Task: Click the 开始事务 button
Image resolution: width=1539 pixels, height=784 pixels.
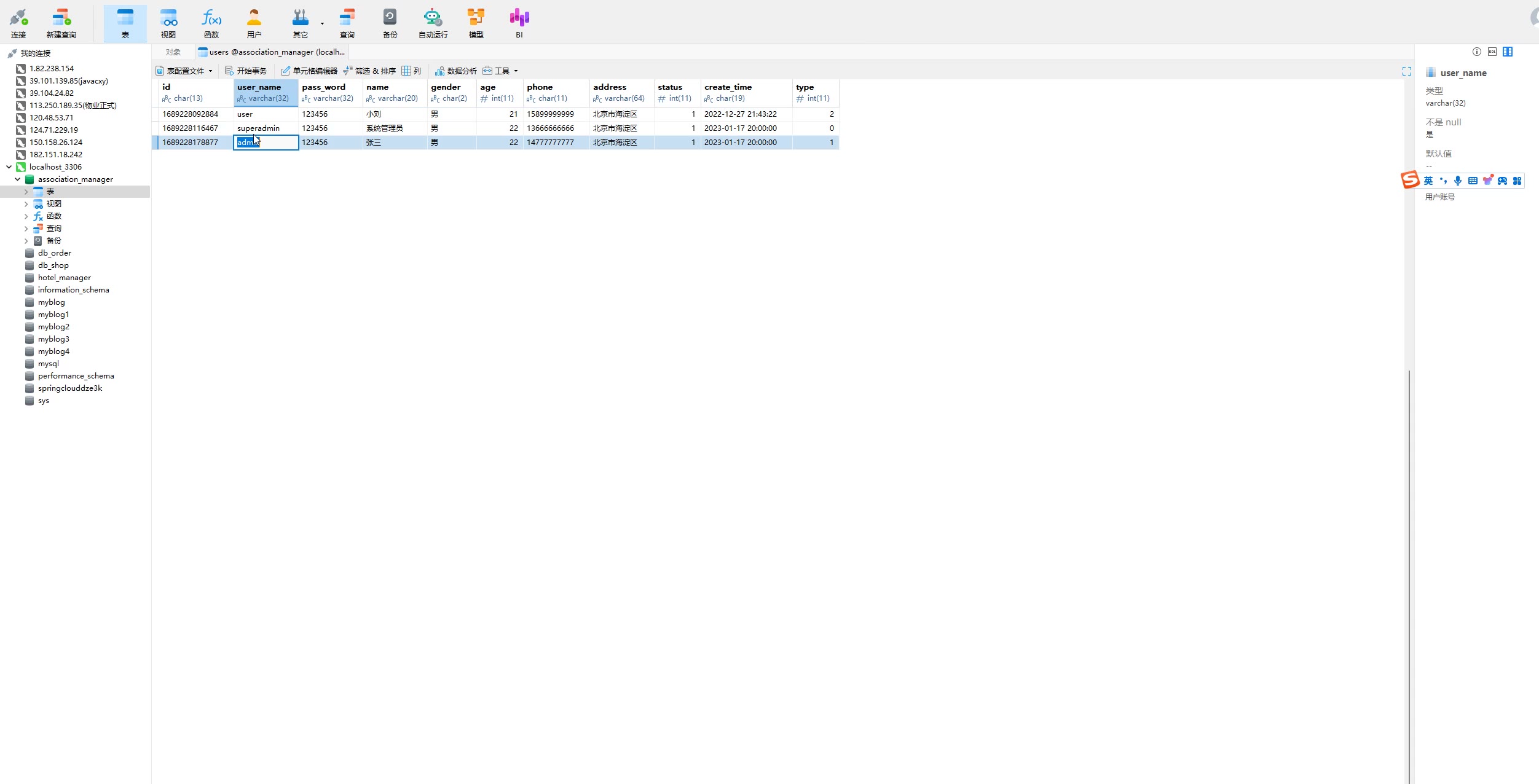Action: point(246,71)
